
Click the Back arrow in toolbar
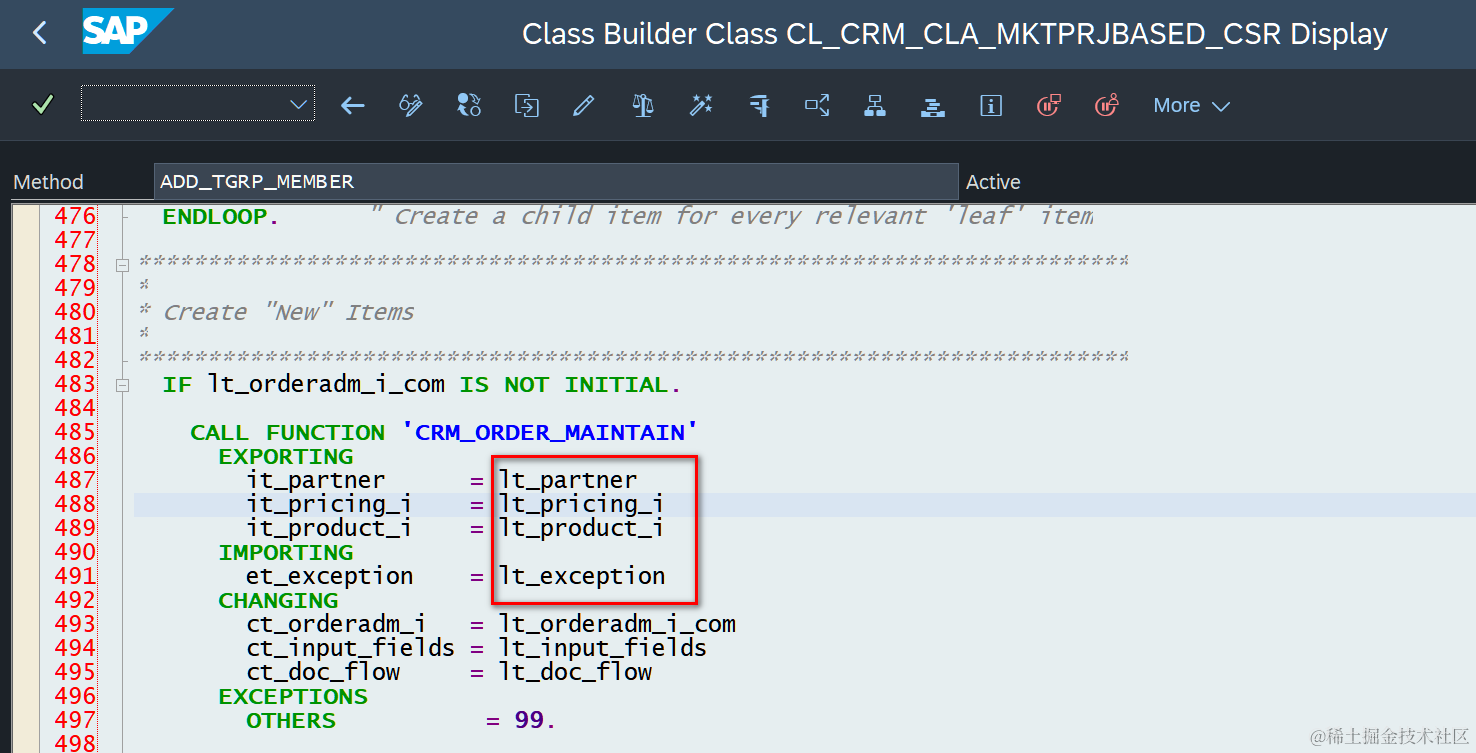click(353, 105)
